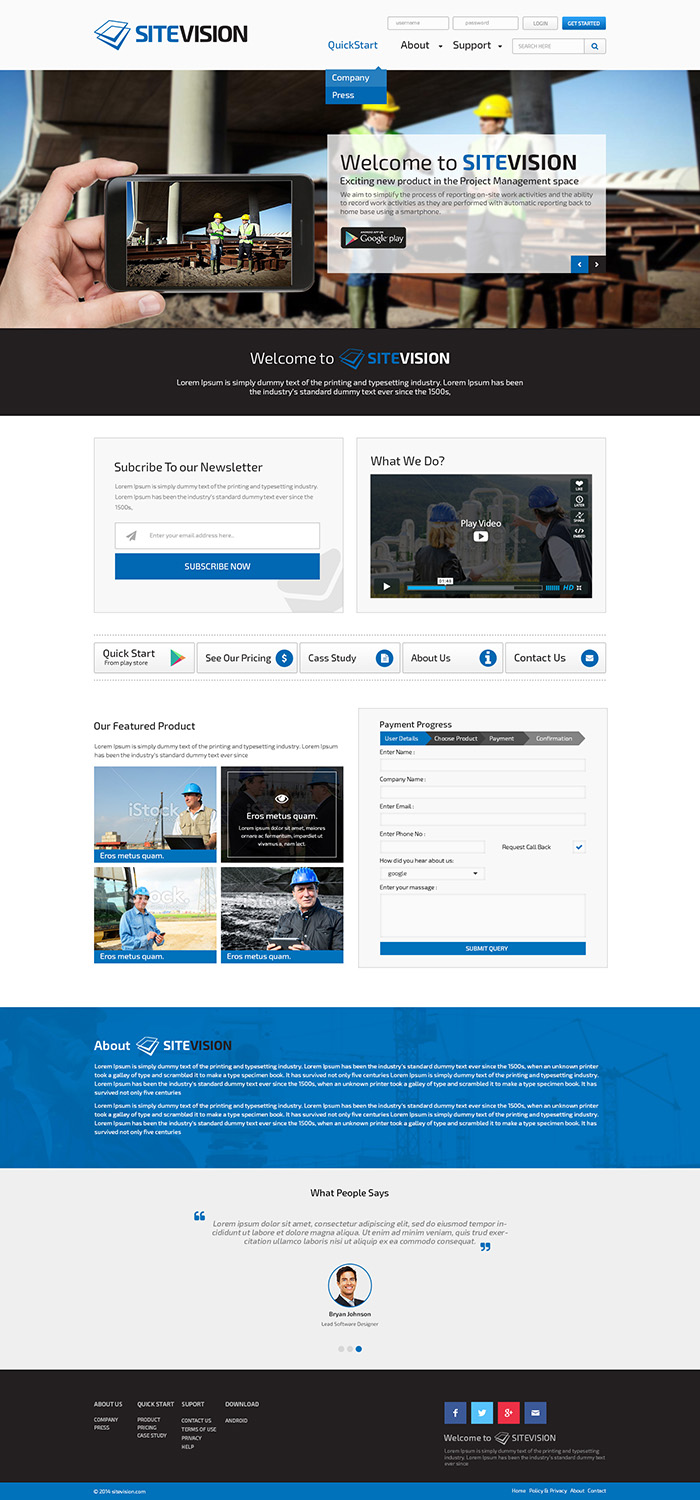Click the Enter Phone No input field

click(432, 847)
